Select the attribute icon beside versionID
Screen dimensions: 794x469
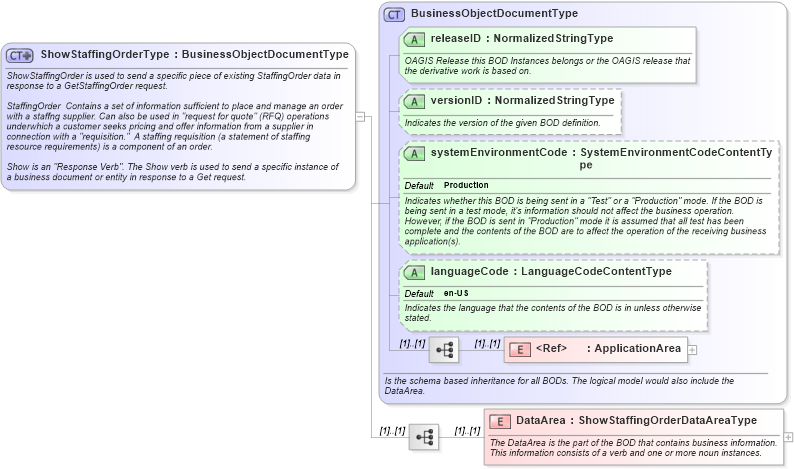[x=414, y=102]
